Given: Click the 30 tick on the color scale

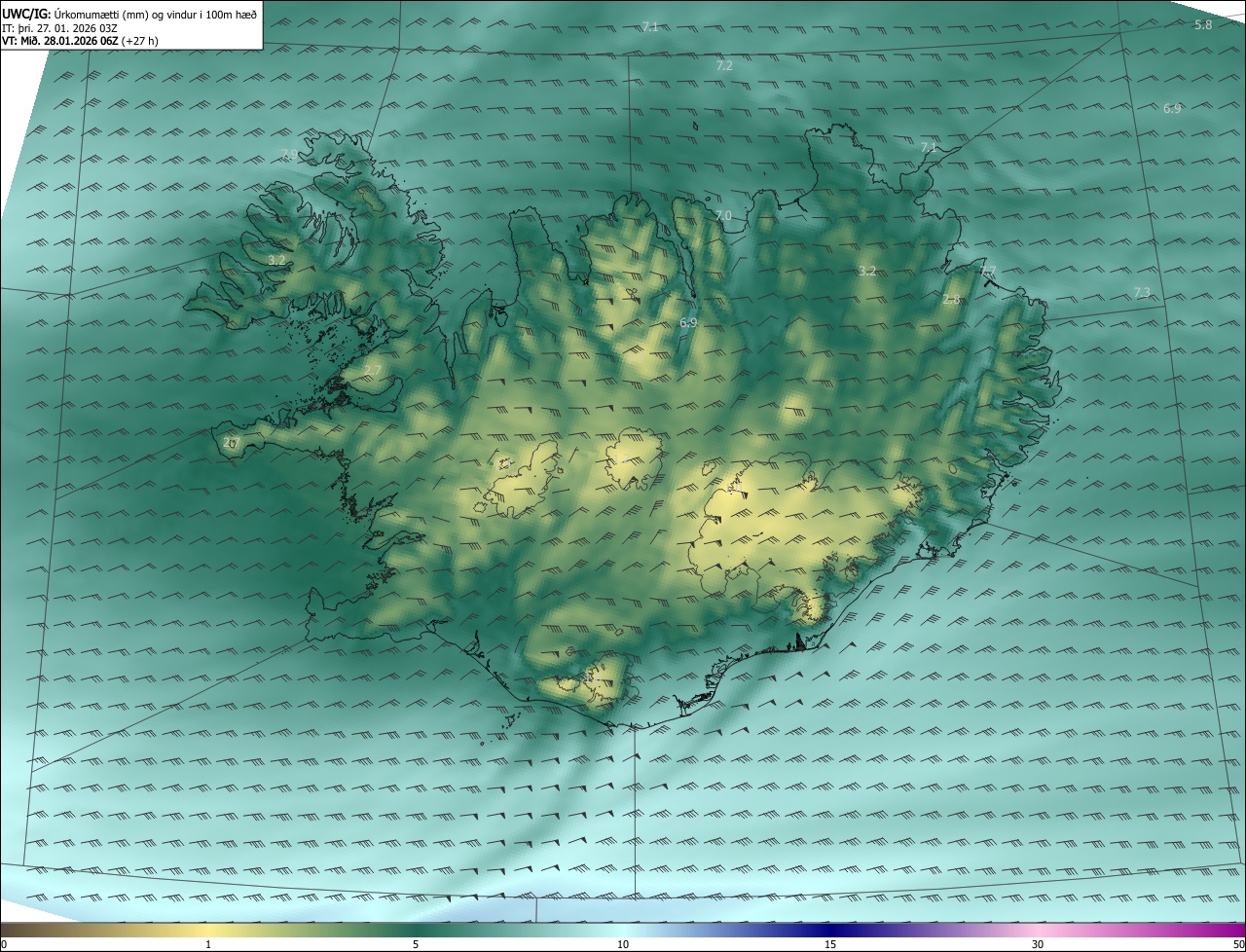Looking at the screenshot, I should tap(1038, 944).
